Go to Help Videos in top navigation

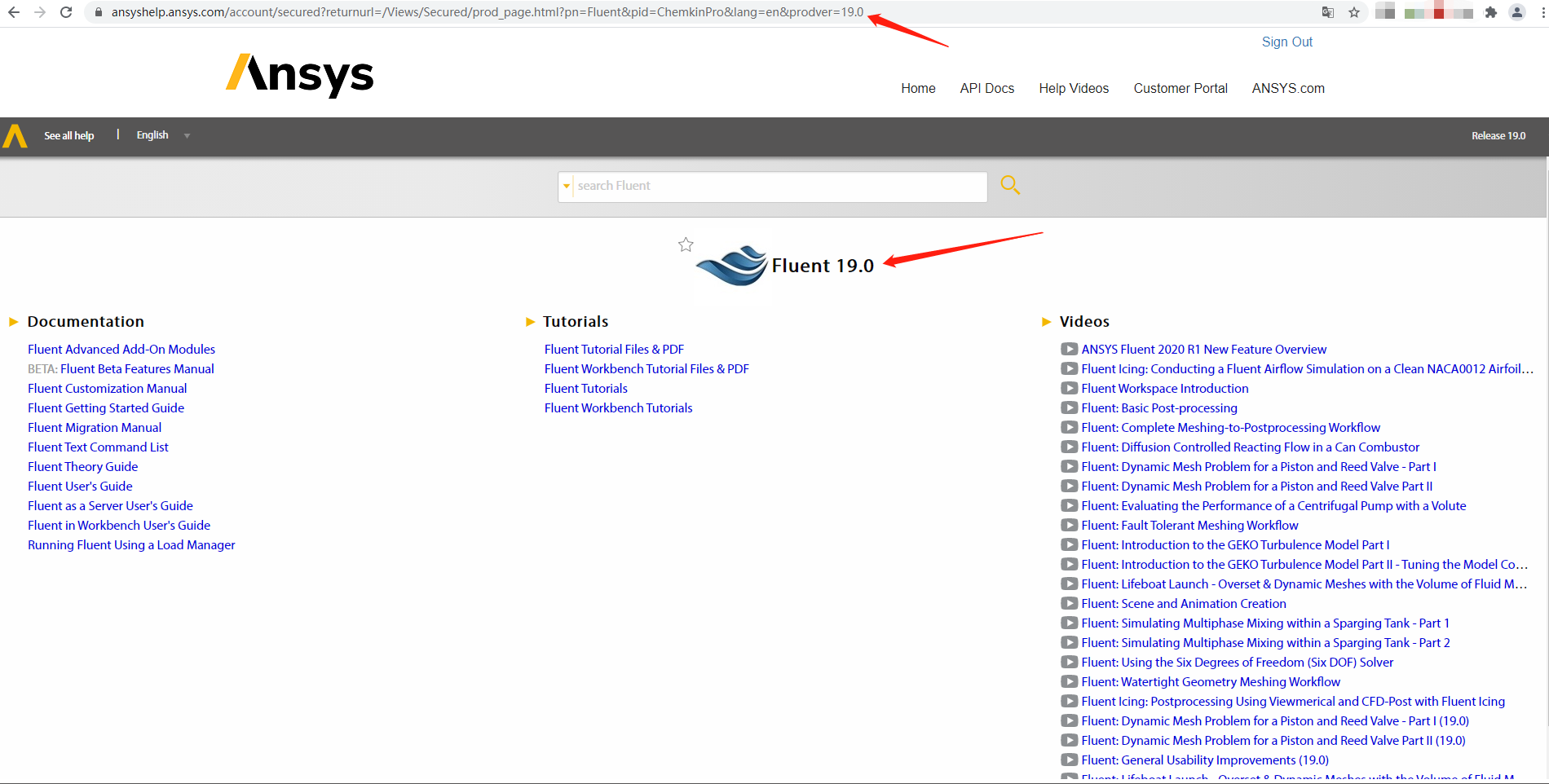point(1073,88)
